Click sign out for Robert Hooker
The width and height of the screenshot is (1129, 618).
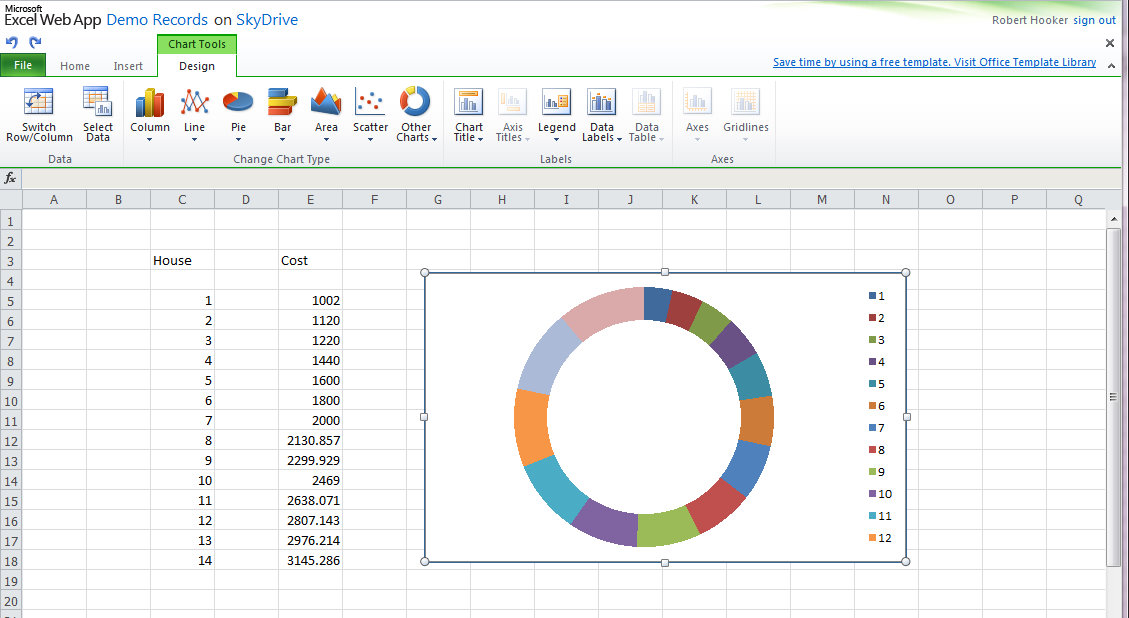pos(1094,19)
